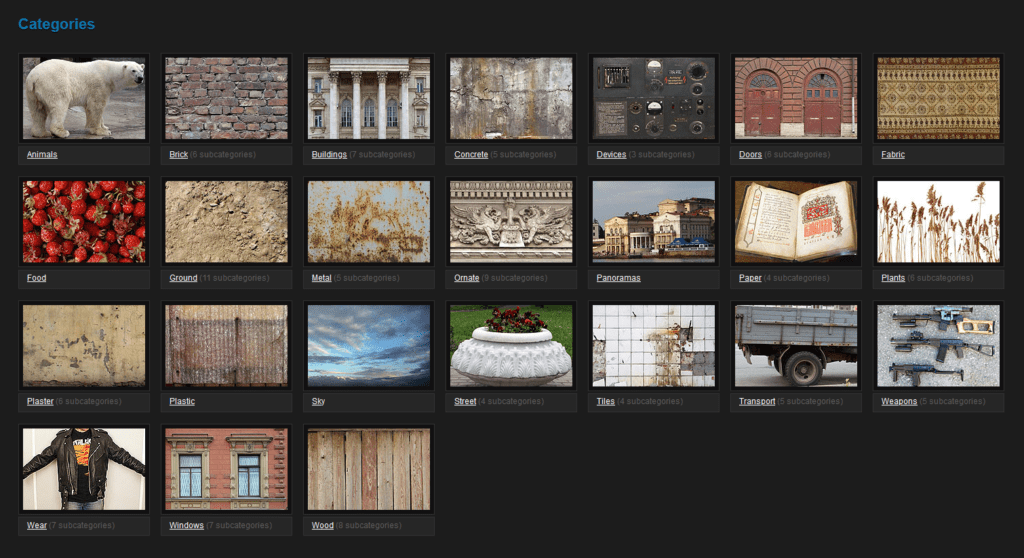Click the Wood text link
1024x558 pixels.
click(x=323, y=526)
